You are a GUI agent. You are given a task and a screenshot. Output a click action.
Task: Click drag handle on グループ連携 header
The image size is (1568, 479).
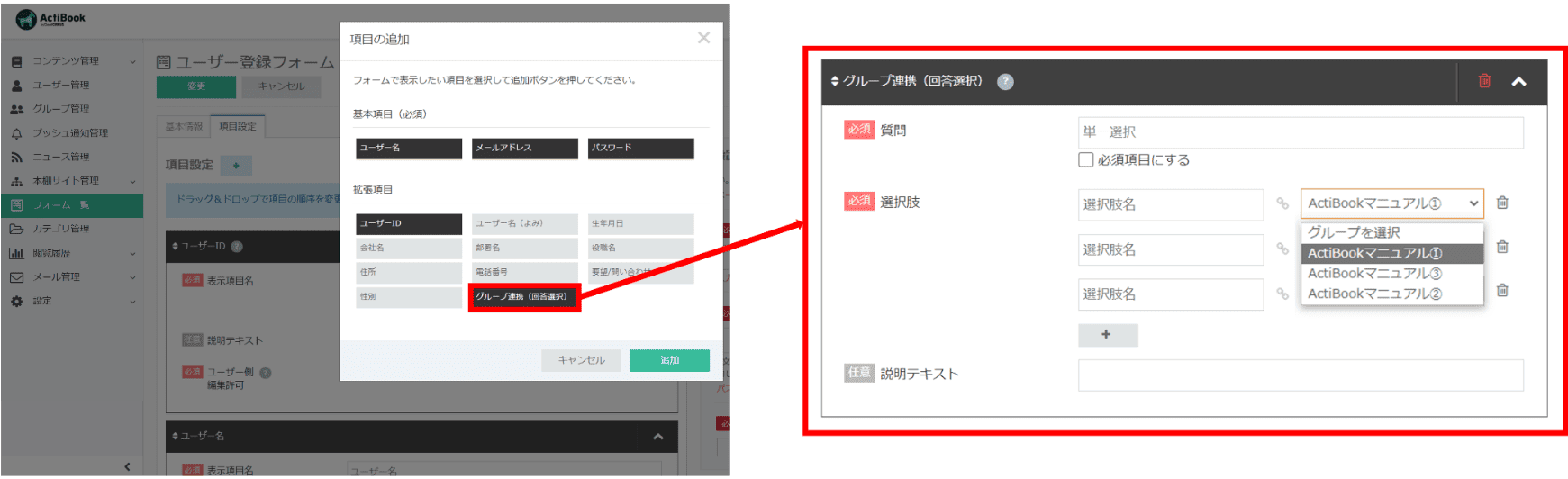(835, 81)
